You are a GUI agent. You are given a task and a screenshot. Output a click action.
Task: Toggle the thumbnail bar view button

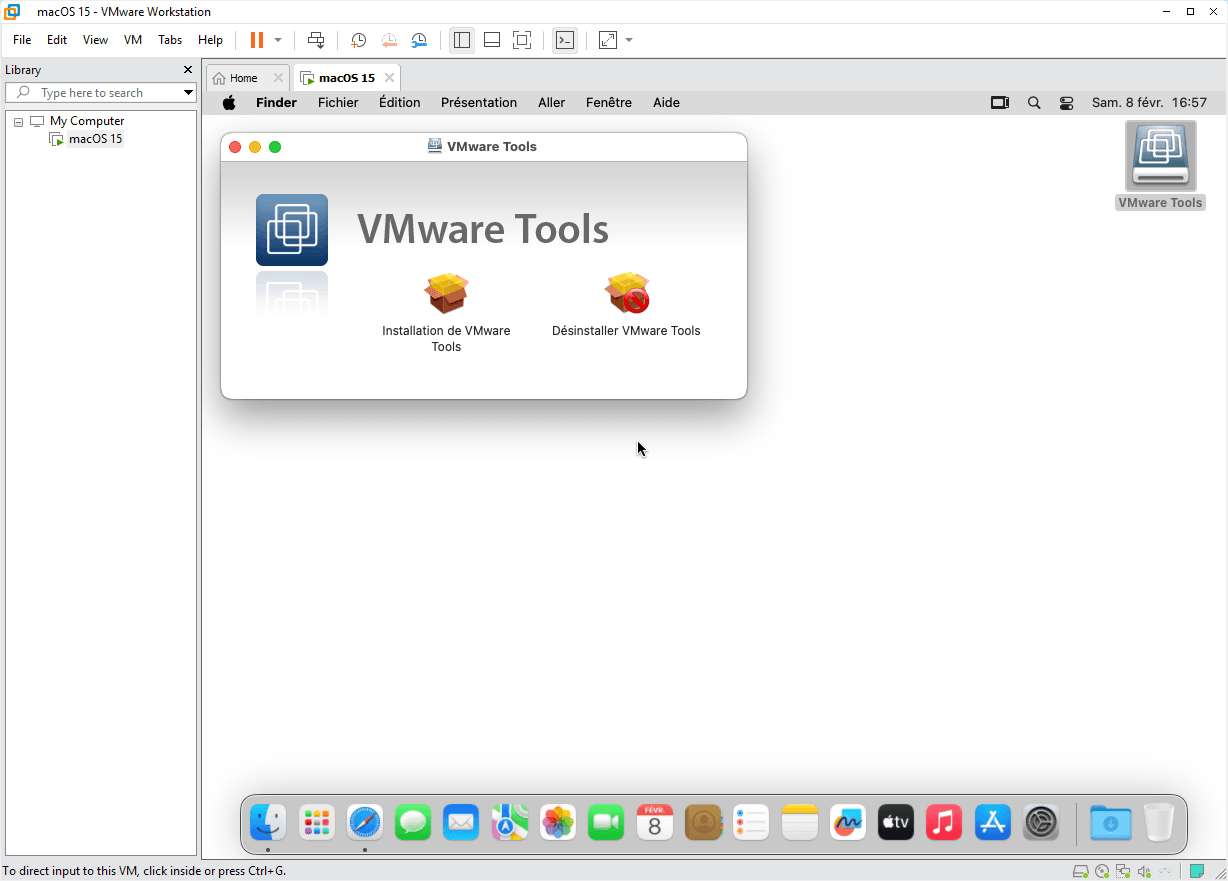[492, 40]
